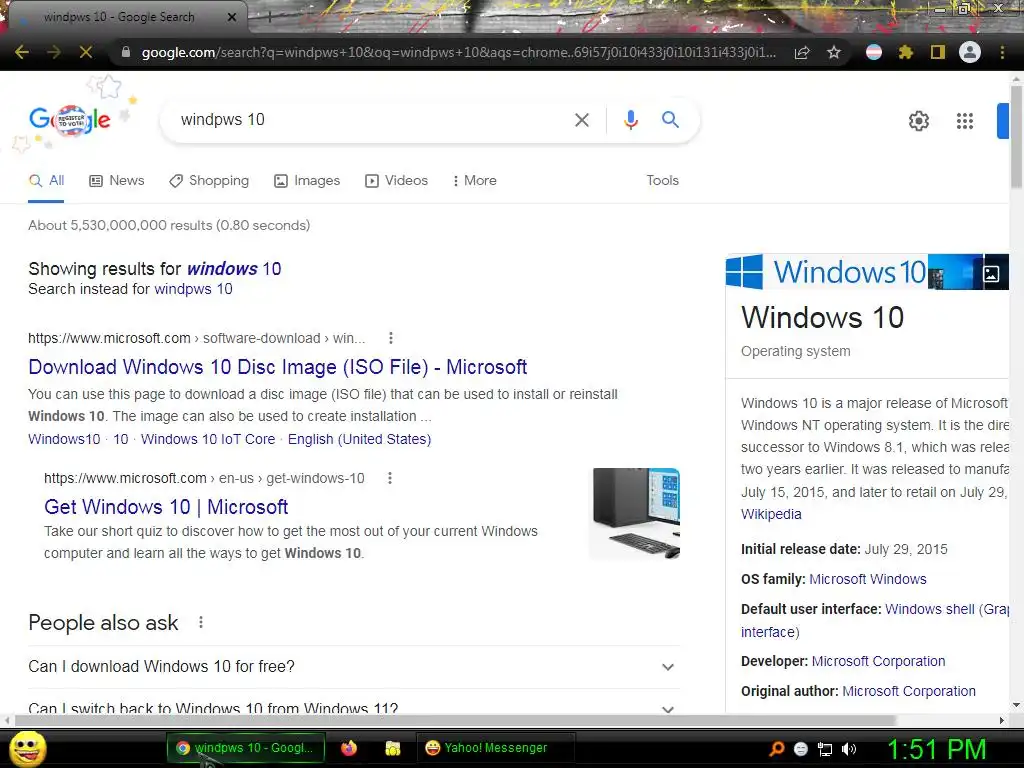Click the 1:51 PM clock
The image size is (1024, 768).
pyautogui.click(x=936, y=749)
